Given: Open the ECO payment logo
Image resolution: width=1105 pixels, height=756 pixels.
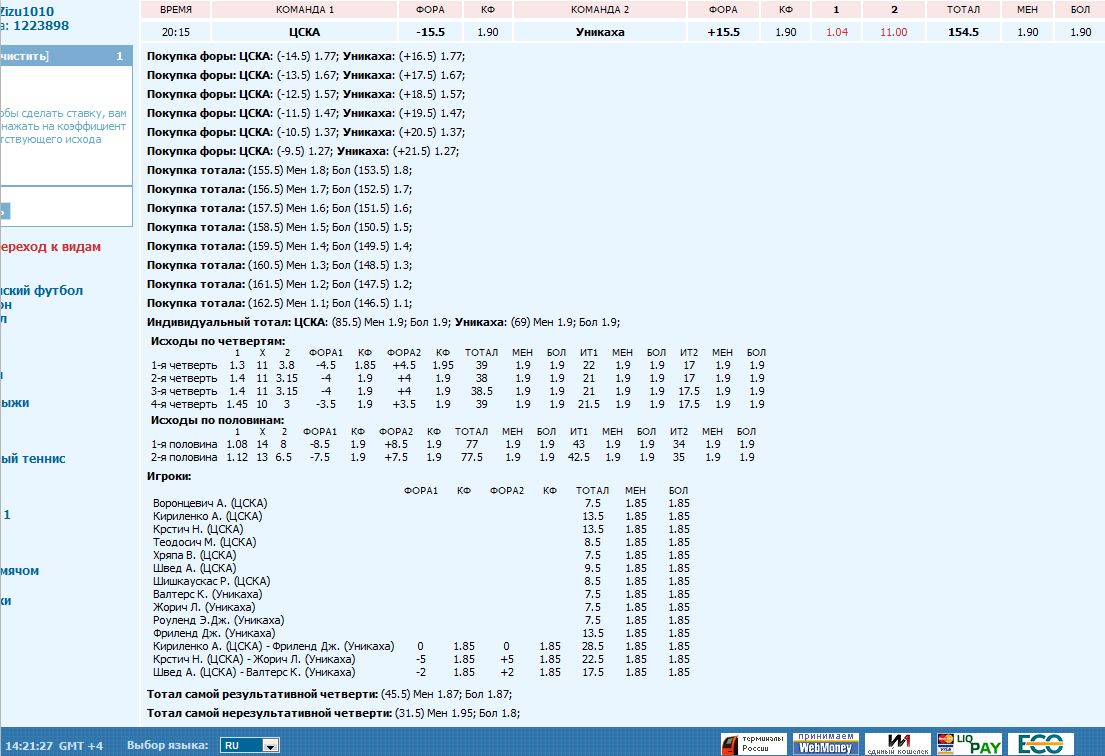Looking at the screenshot, I should pyautogui.click(x=1041, y=743).
